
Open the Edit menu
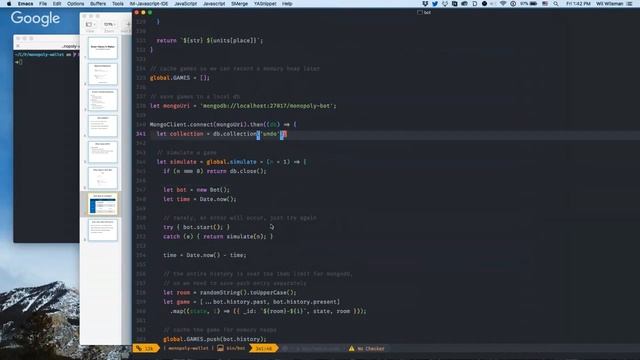point(57,4)
